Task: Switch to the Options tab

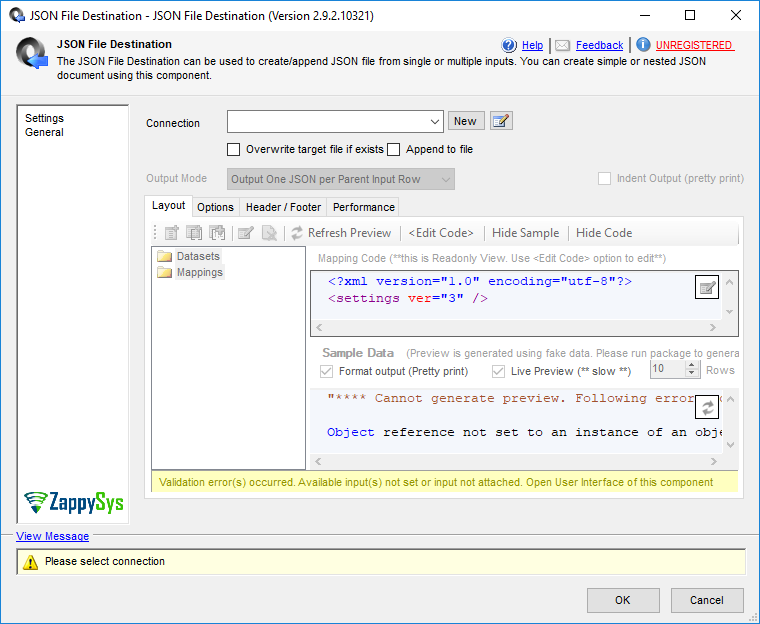Action: tap(216, 208)
